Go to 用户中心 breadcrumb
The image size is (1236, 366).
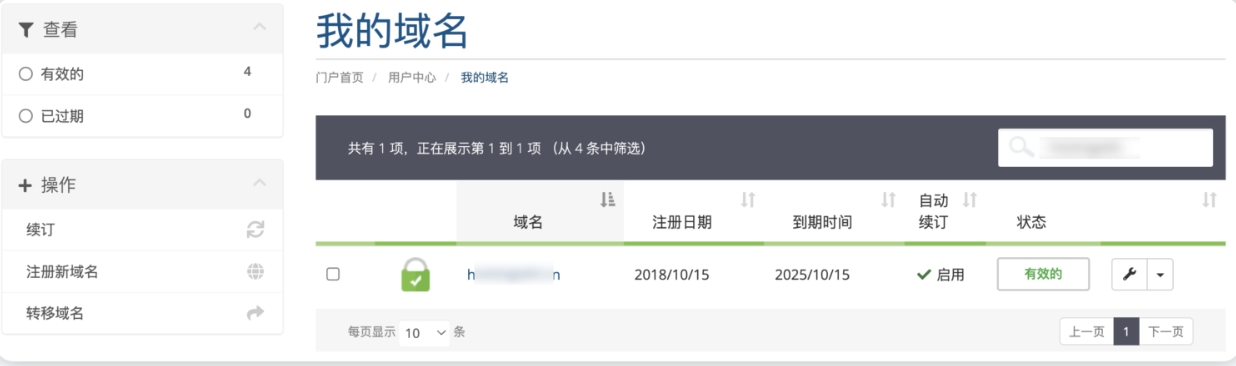pos(412,77)
